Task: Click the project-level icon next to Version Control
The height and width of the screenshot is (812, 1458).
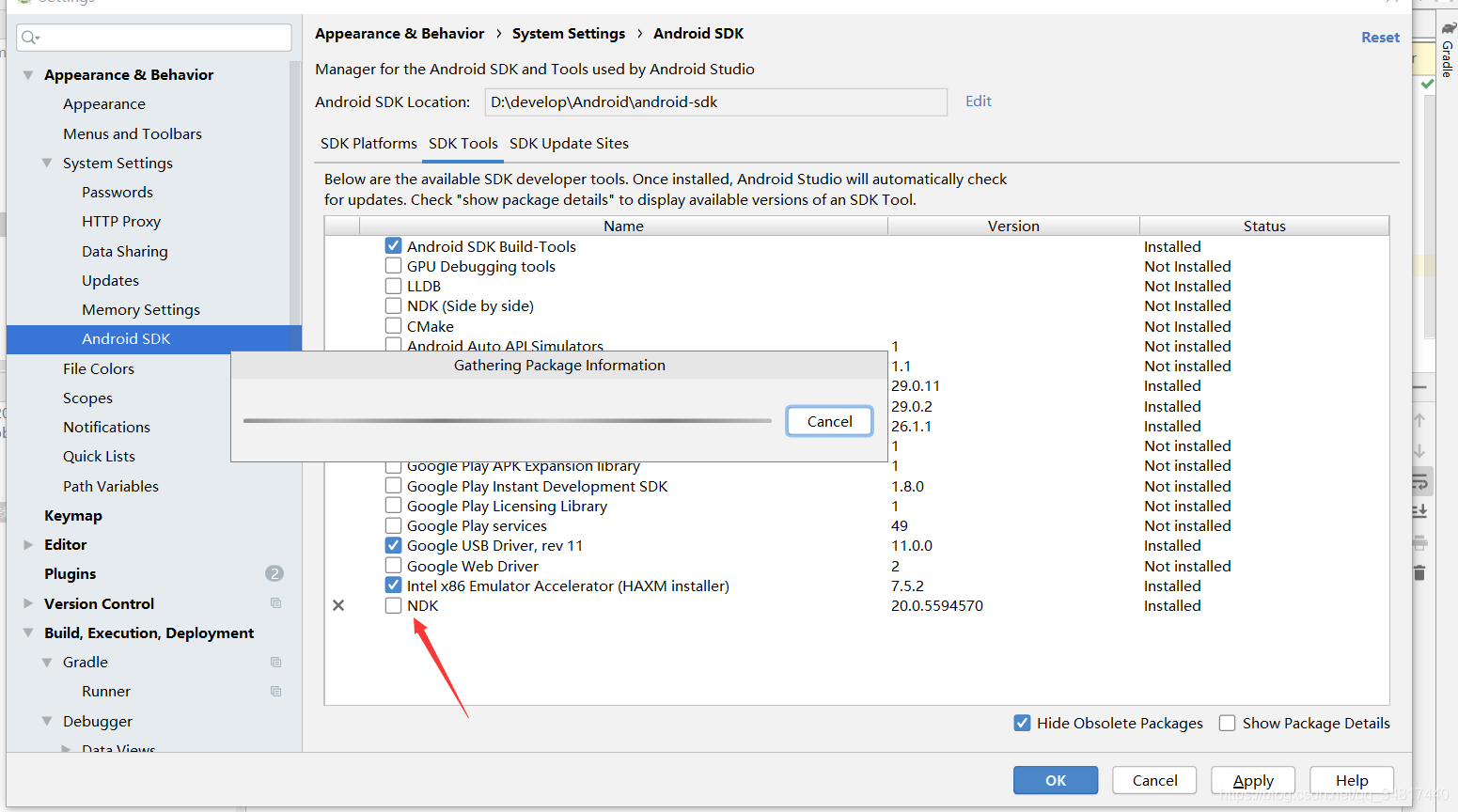Action: pyautogui.click(x=275, y=603)
